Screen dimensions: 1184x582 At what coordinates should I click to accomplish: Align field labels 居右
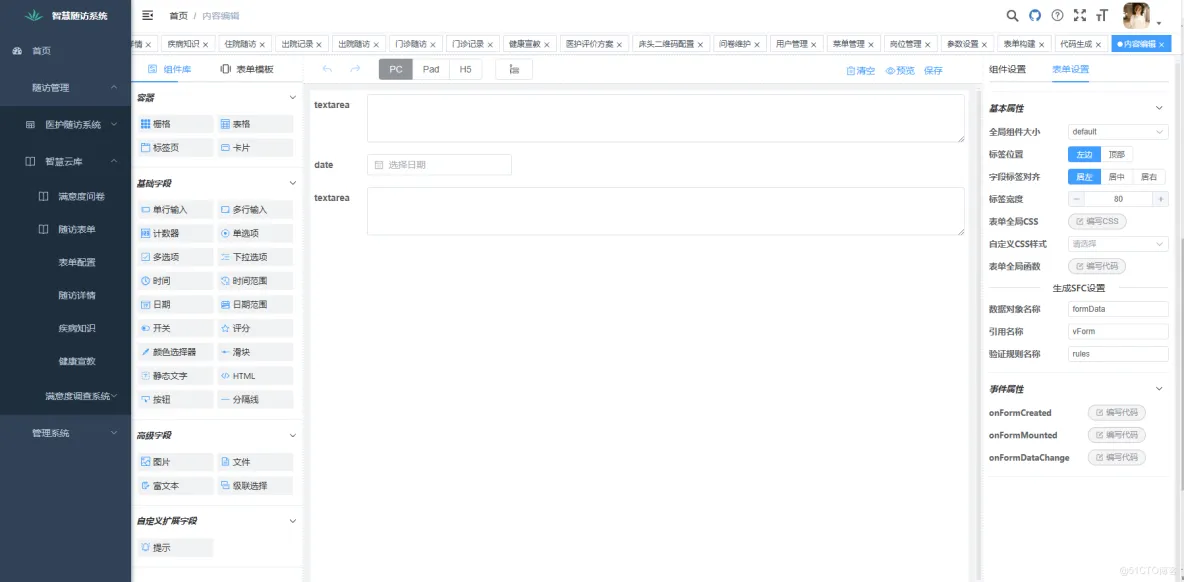[1149, 177]
